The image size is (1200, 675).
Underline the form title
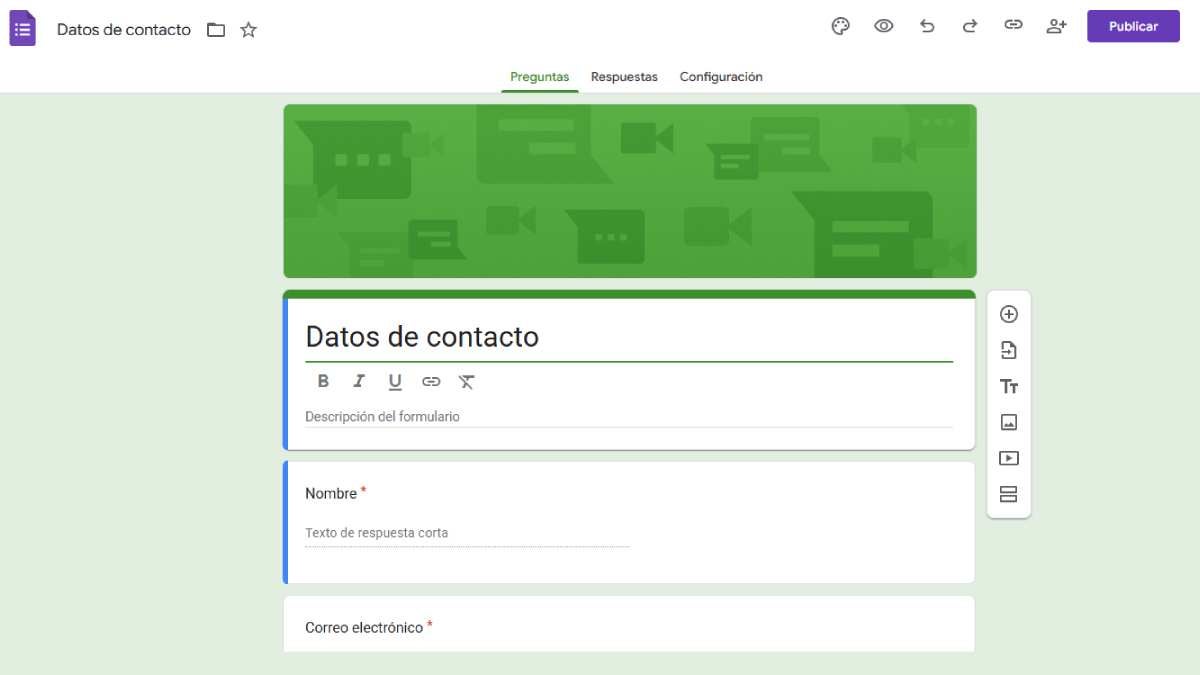click(395, 381)
